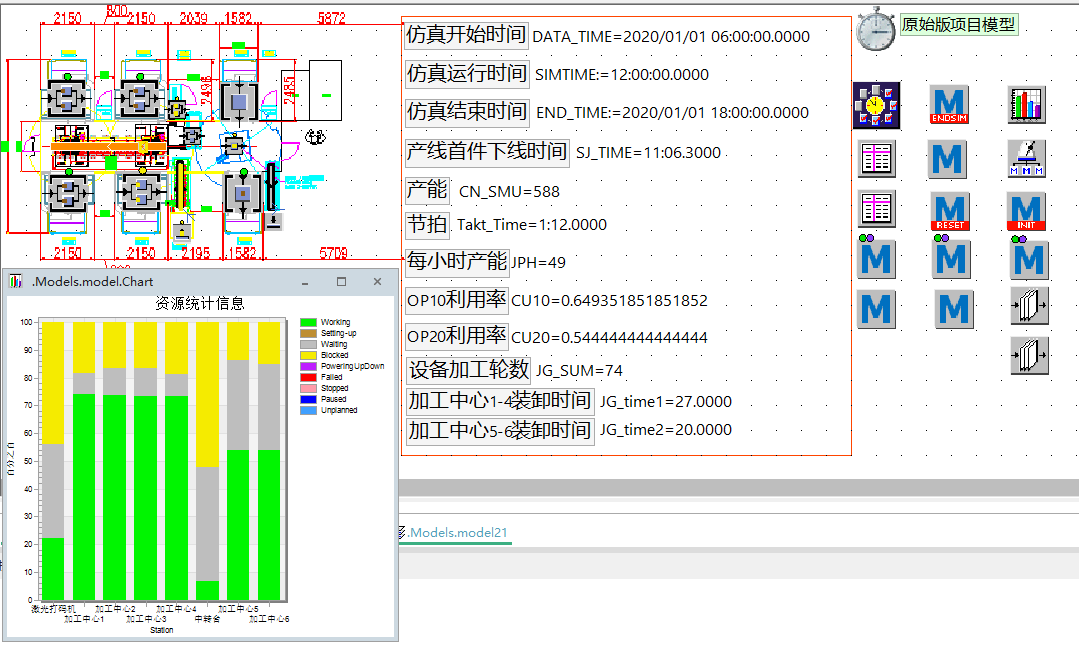Select the 设备加工轮数 button

[467, 369]
